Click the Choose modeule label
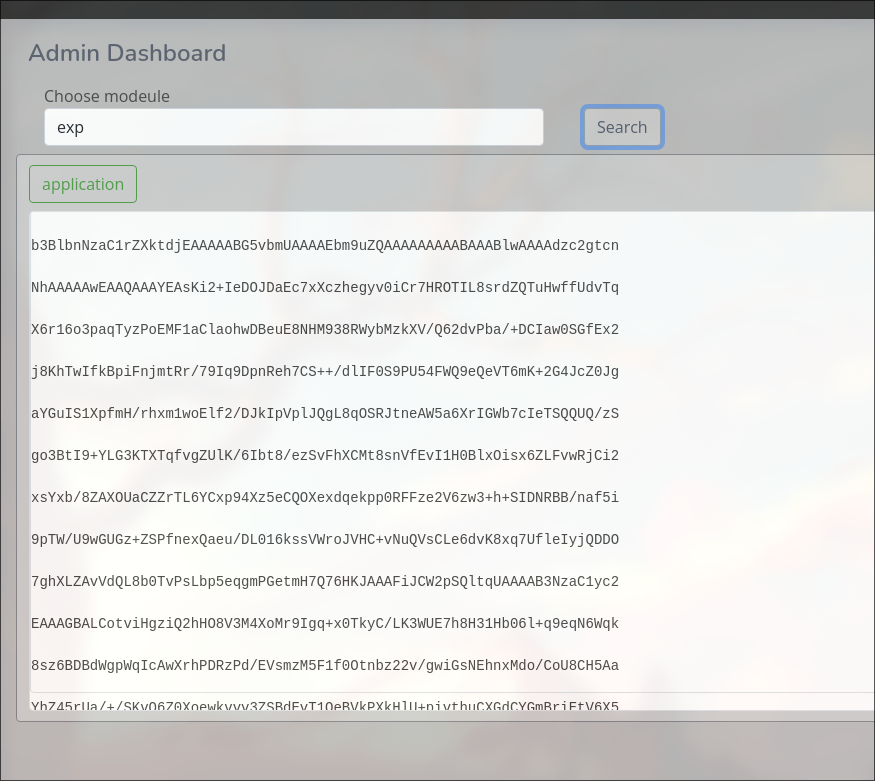The height and width of the screenshot is (781, 875). click(x=107, y=96)
